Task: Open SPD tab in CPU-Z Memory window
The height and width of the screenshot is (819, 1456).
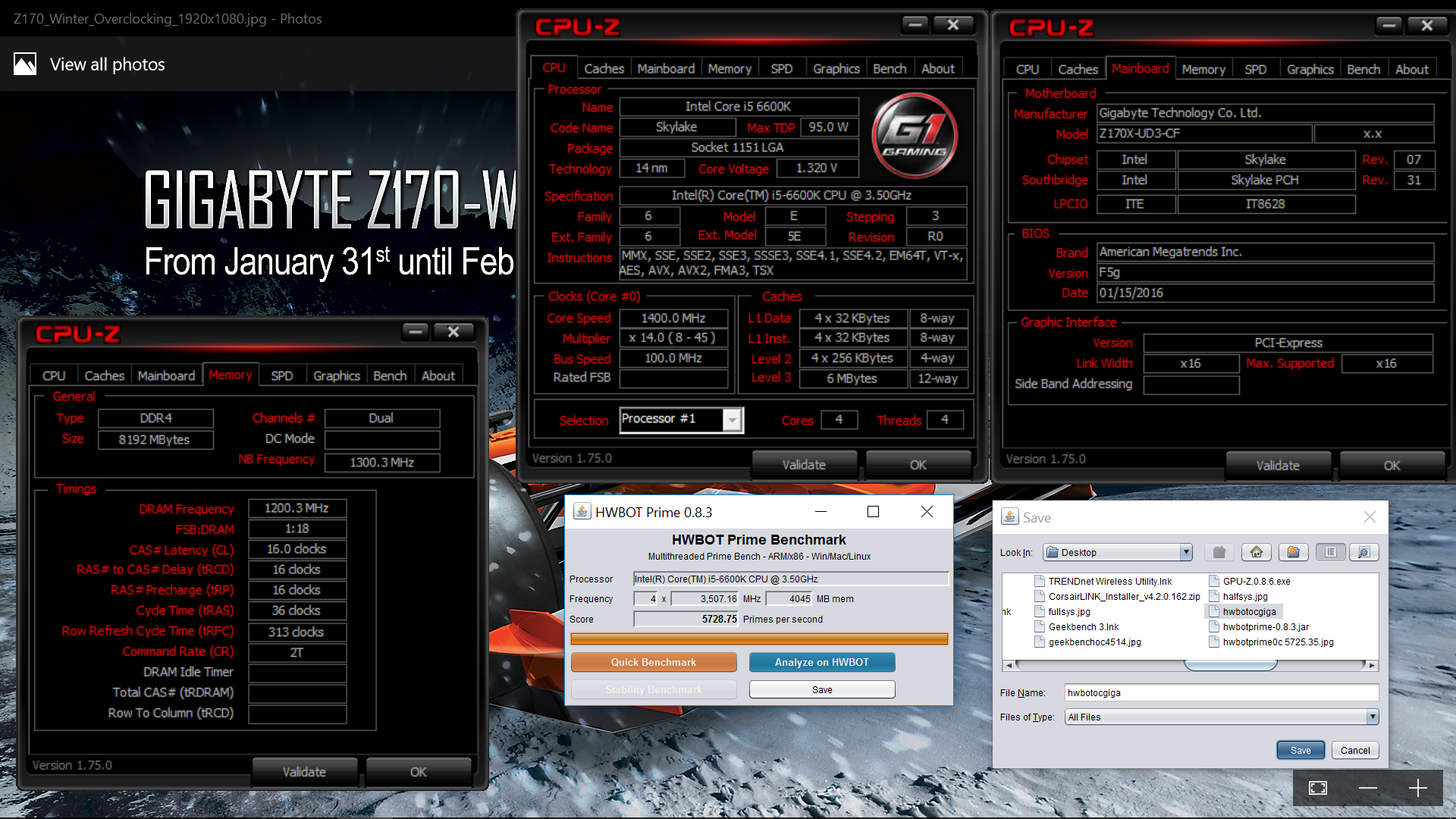Action: tap(282, 375)
